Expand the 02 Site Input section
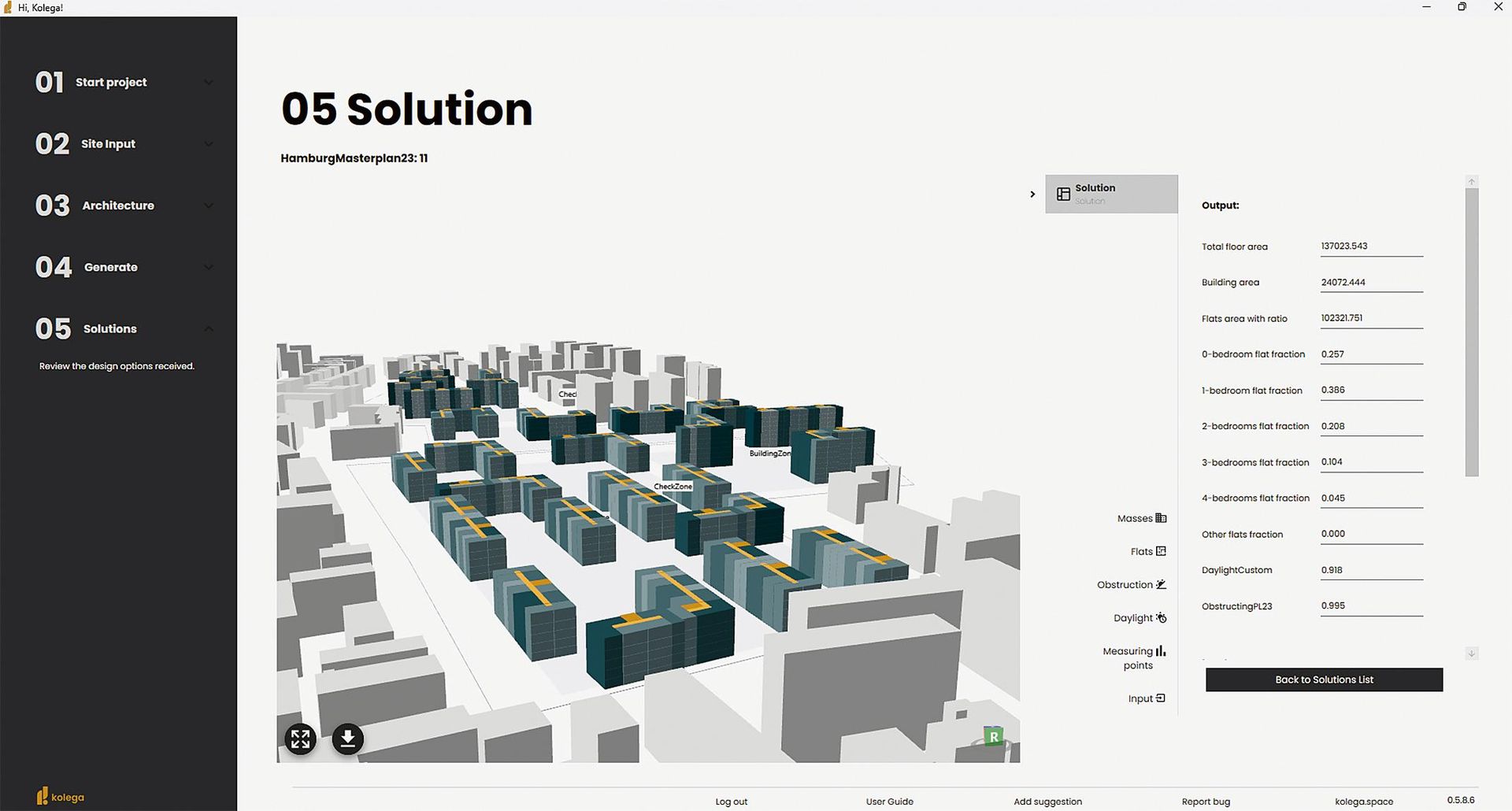 (209, 144)
